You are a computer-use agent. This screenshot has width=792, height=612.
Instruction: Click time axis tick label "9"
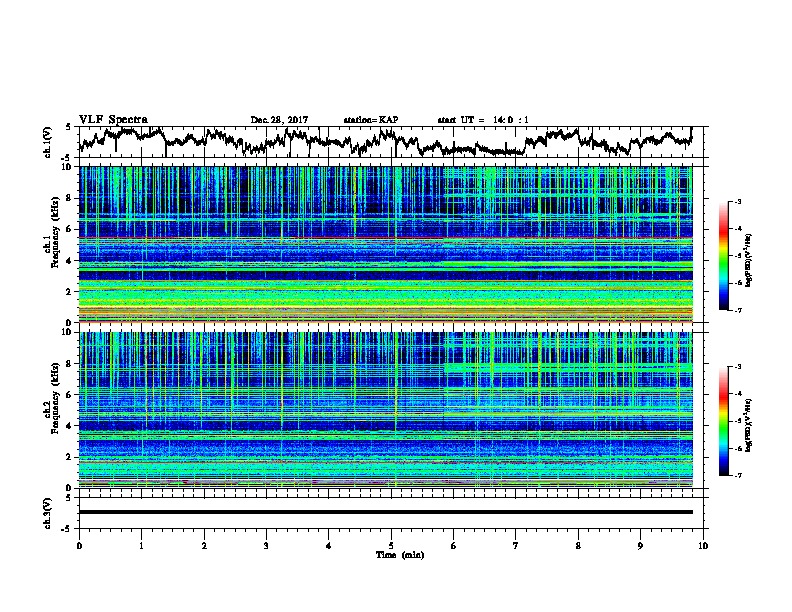pos(640,546)
